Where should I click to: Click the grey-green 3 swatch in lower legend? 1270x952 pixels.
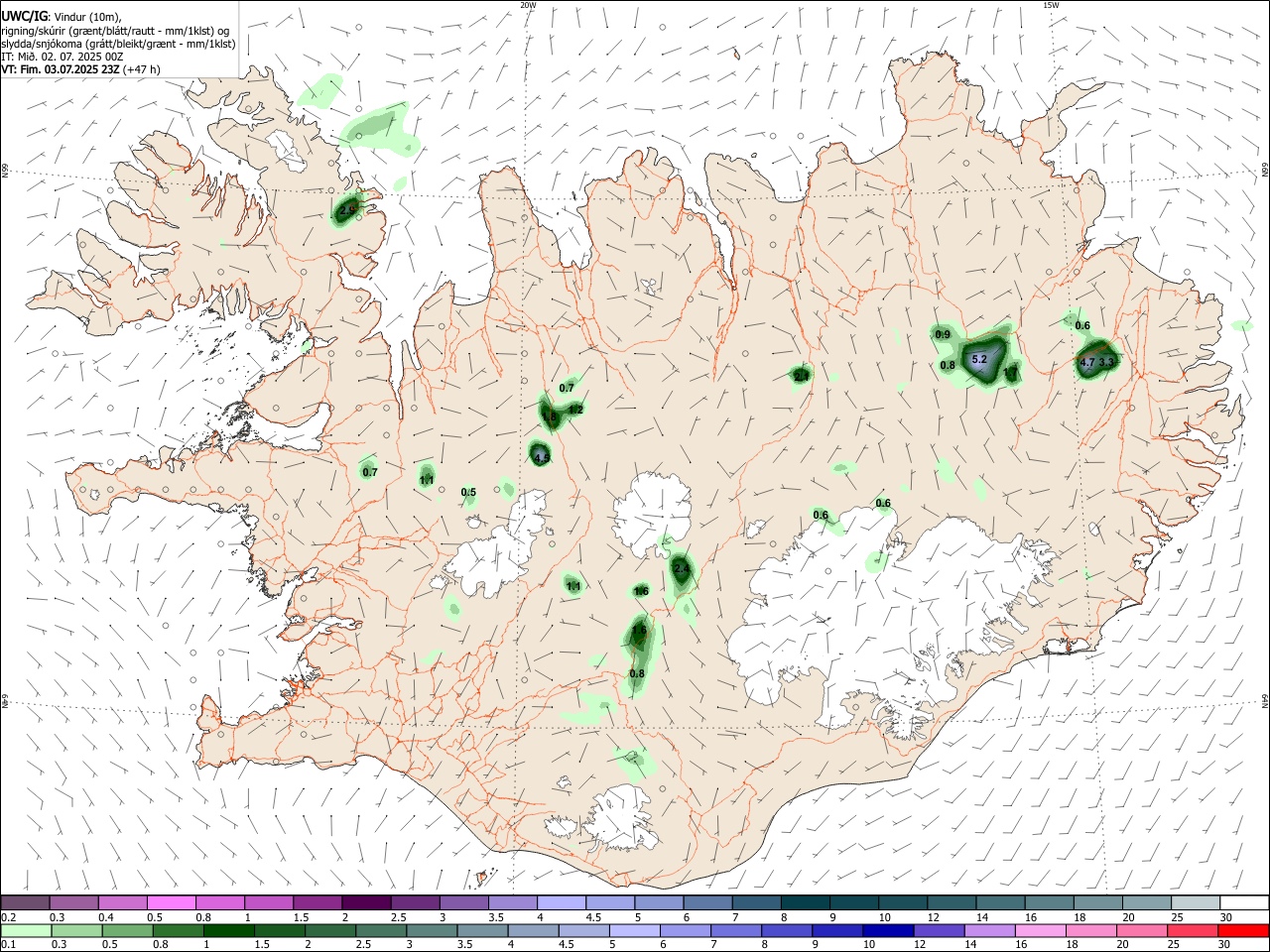tap(432, 930)
